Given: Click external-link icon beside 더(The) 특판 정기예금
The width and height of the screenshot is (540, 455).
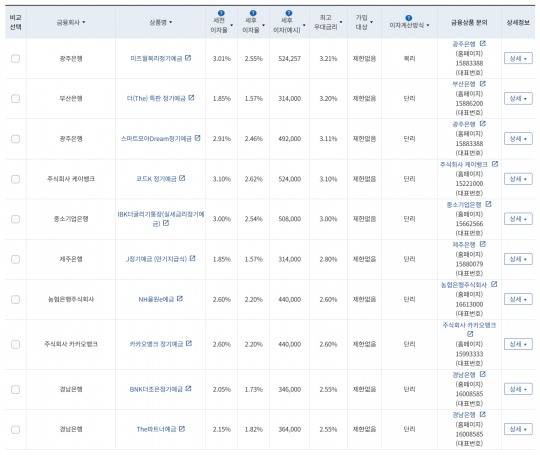Looking at the screenshot, I should point(191,98).
